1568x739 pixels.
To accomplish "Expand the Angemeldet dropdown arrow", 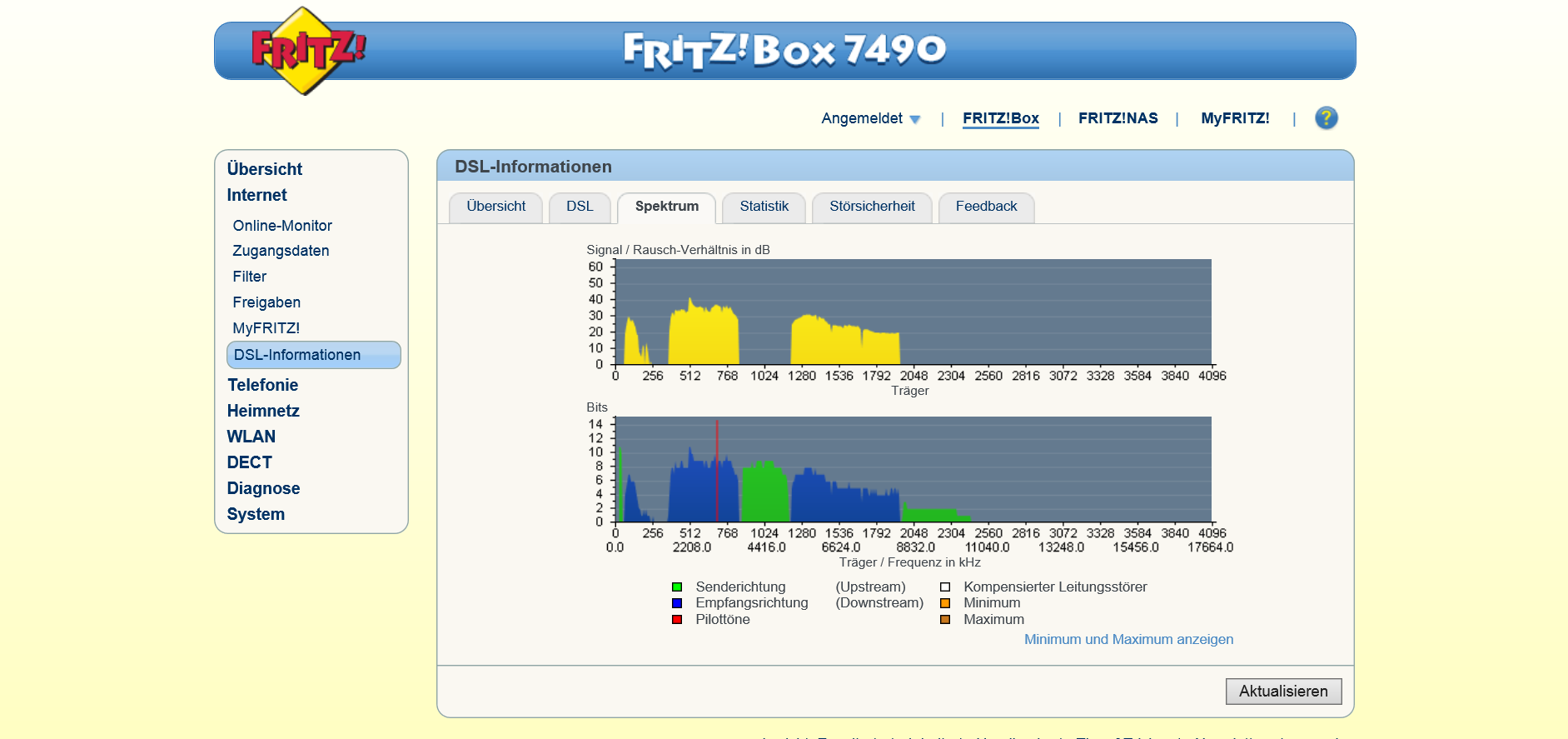I will pos(915,119).
